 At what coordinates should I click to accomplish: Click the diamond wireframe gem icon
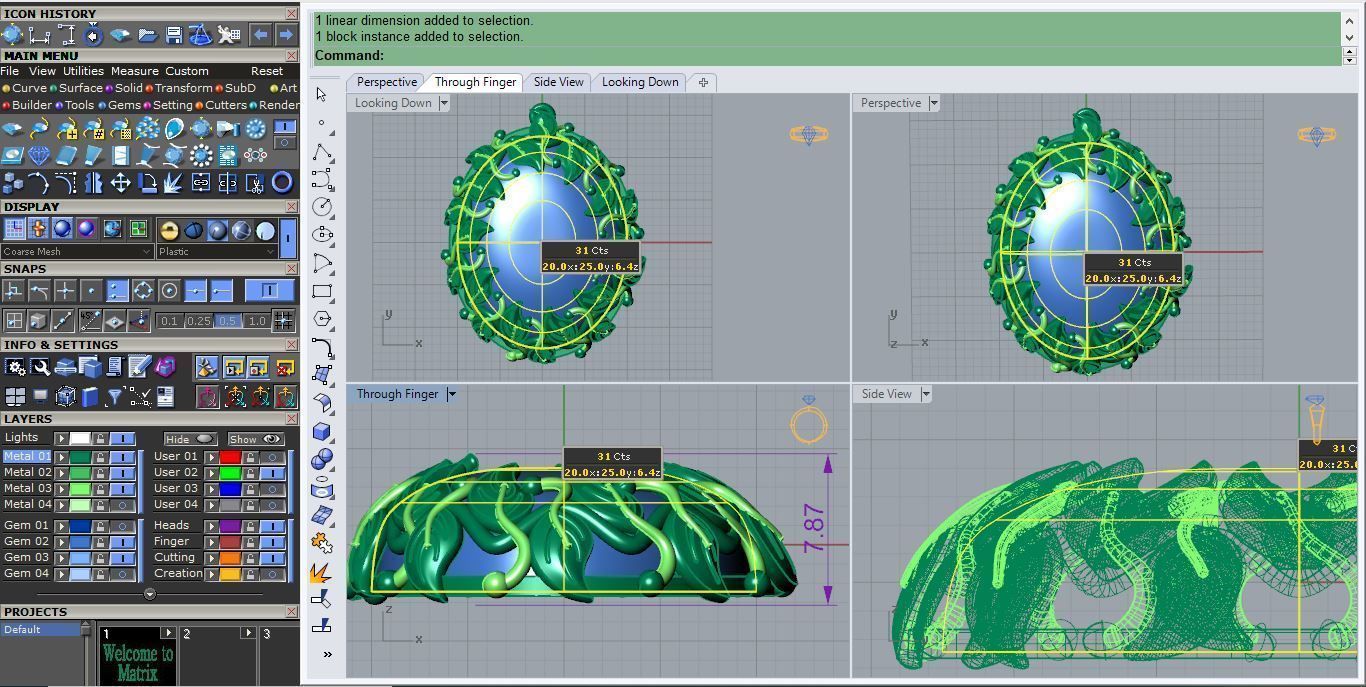39,155
